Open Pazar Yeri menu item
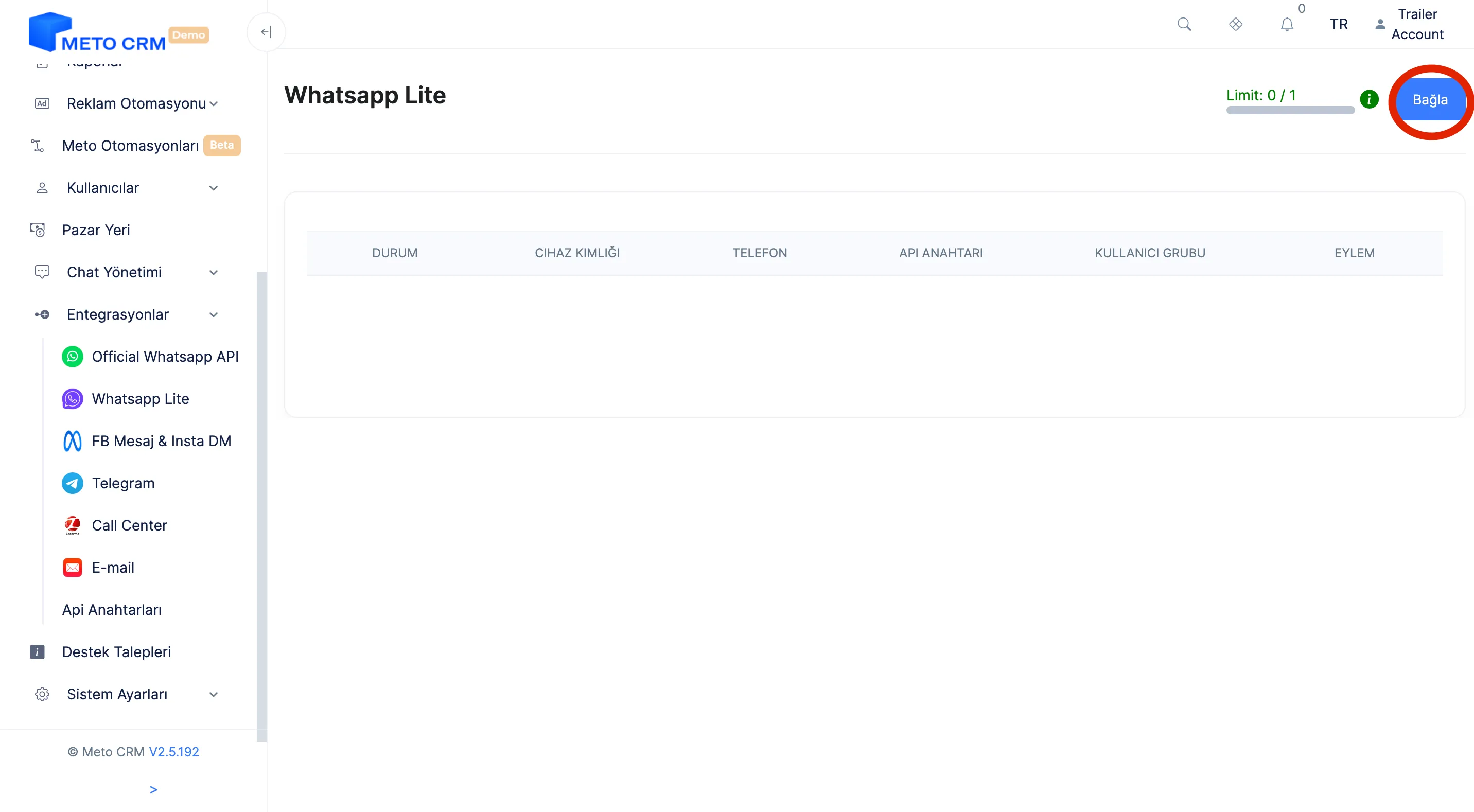1474x812 pixels. [x=96, y=230]
